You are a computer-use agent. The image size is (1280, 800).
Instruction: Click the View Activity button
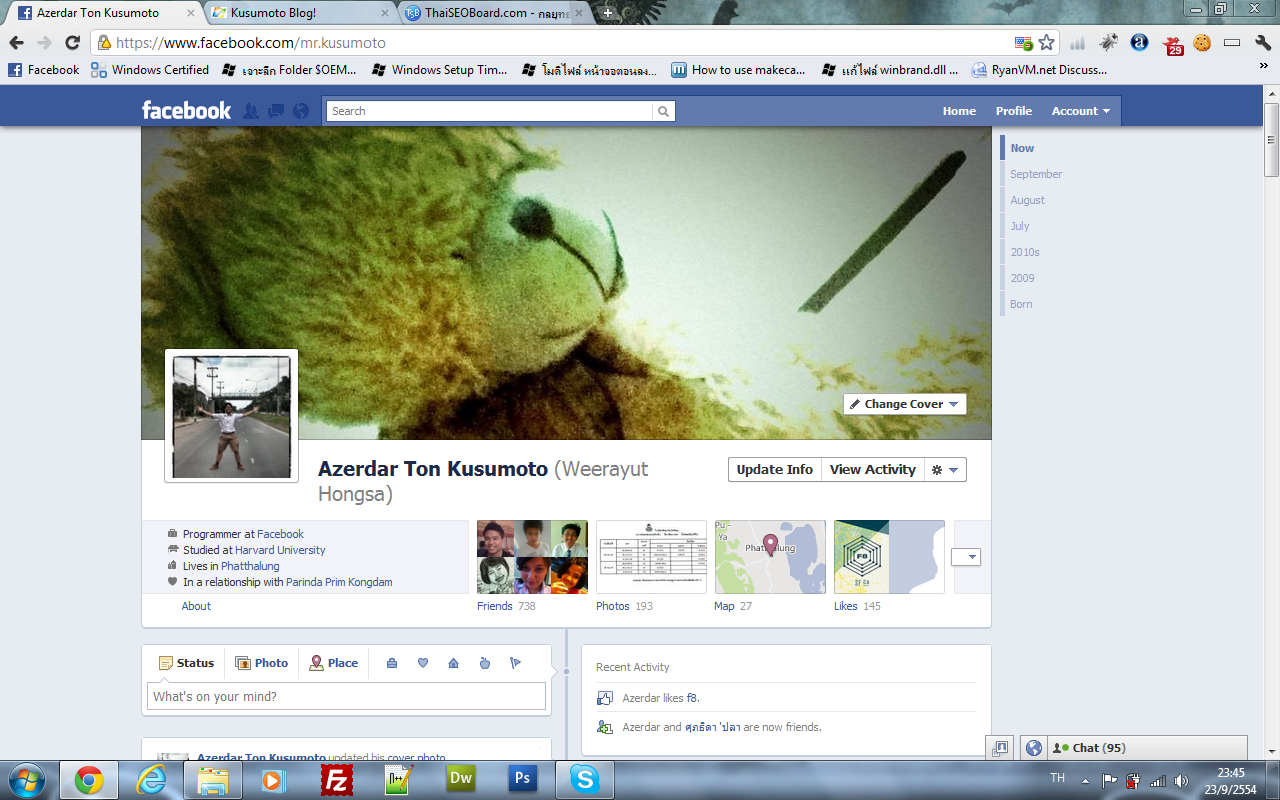click(x=873, y=470)
